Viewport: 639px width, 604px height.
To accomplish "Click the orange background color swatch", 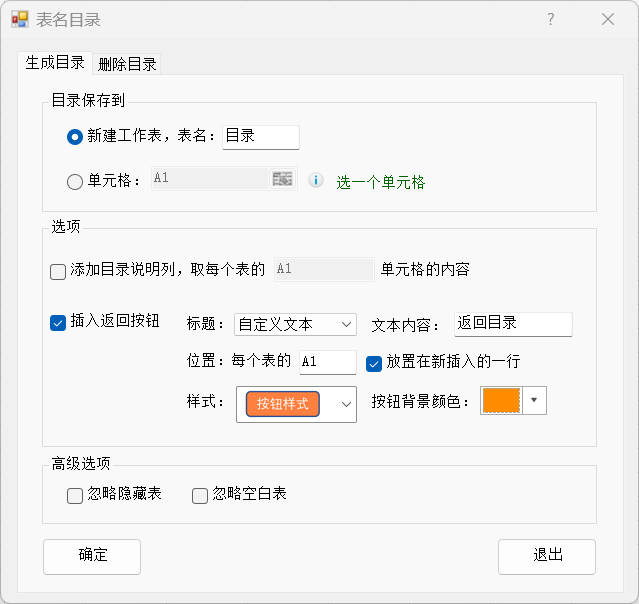I will tap(501, 401).
